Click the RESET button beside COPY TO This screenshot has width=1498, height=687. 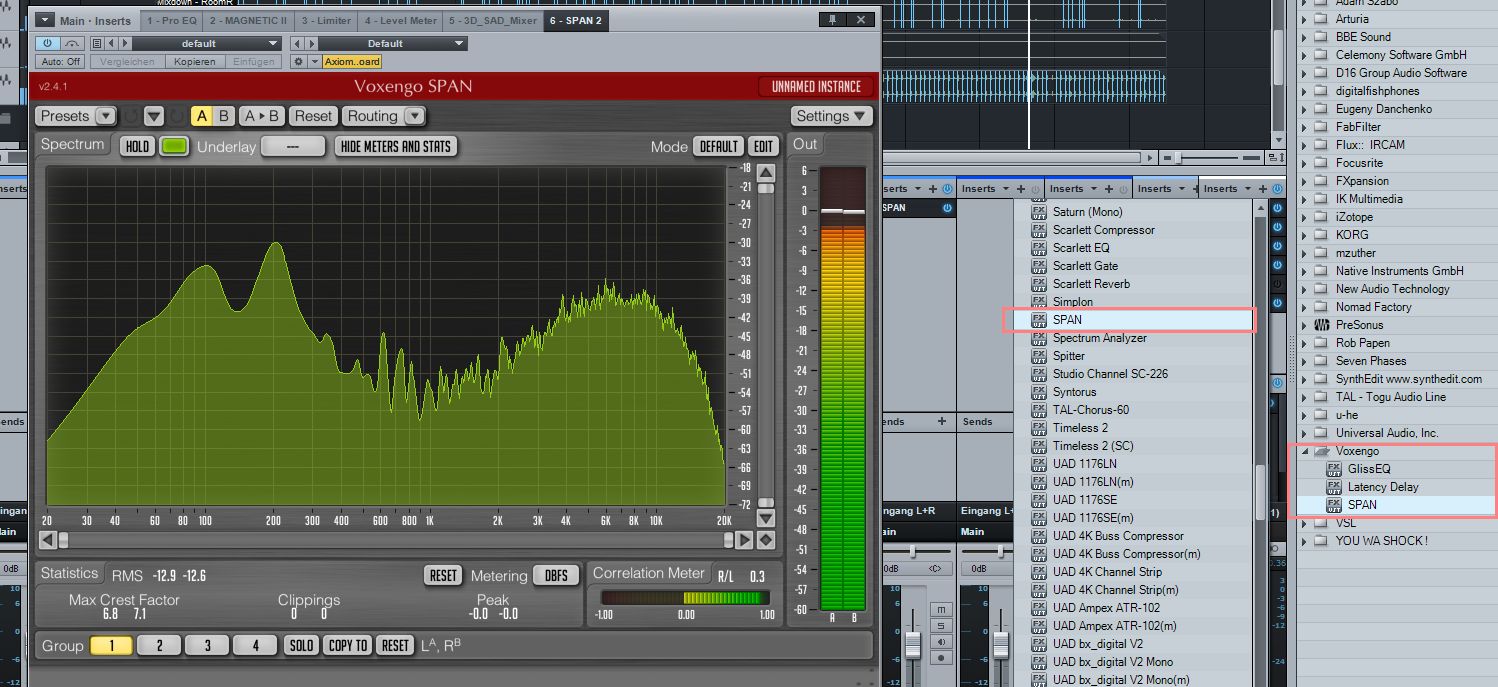pos(396,645)
